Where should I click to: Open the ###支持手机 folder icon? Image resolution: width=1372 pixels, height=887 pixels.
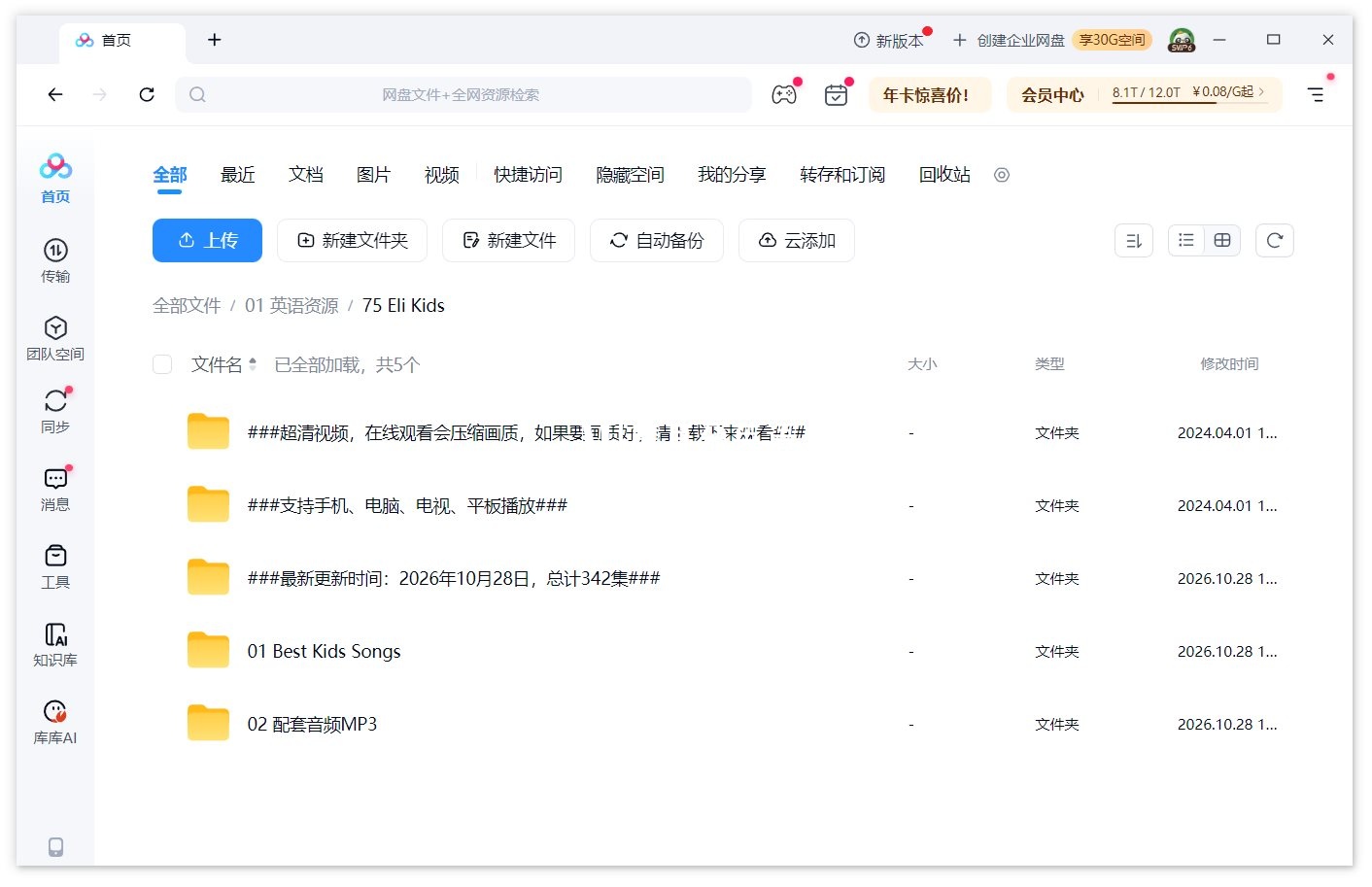208,504
